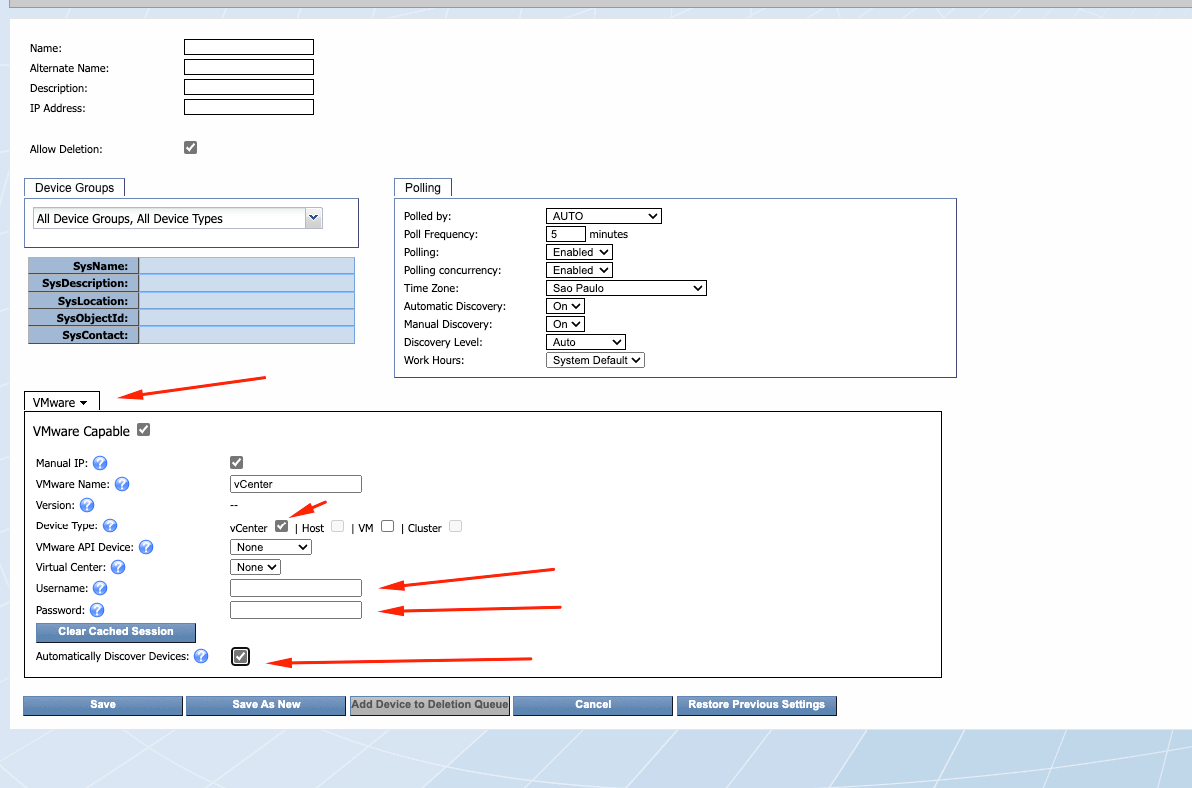Click help icon beside VMware Name
Viewport: 1192px width, 788px height.
coord(122,484)
